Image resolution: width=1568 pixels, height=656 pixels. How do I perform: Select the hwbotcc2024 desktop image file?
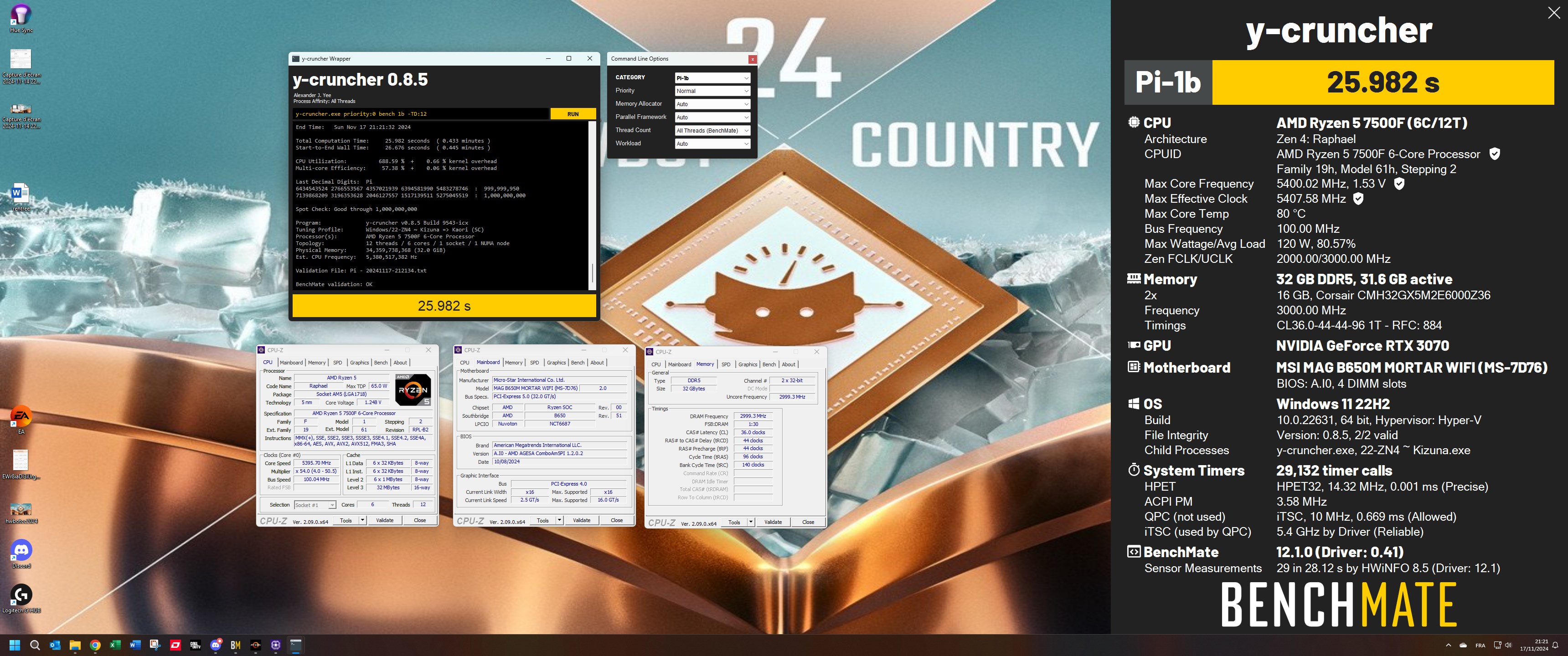pos(21,512)
